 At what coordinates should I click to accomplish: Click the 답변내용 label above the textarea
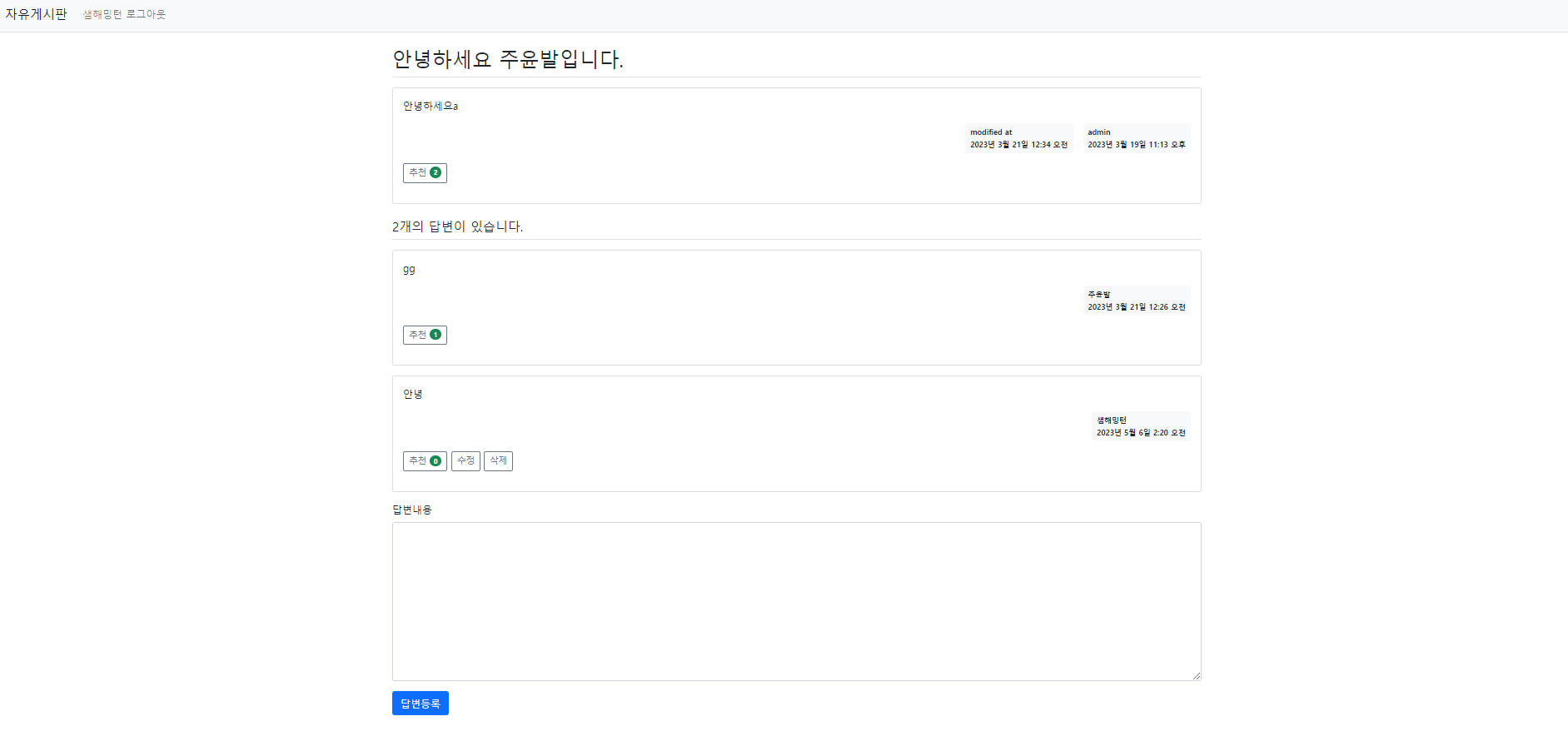411,509
